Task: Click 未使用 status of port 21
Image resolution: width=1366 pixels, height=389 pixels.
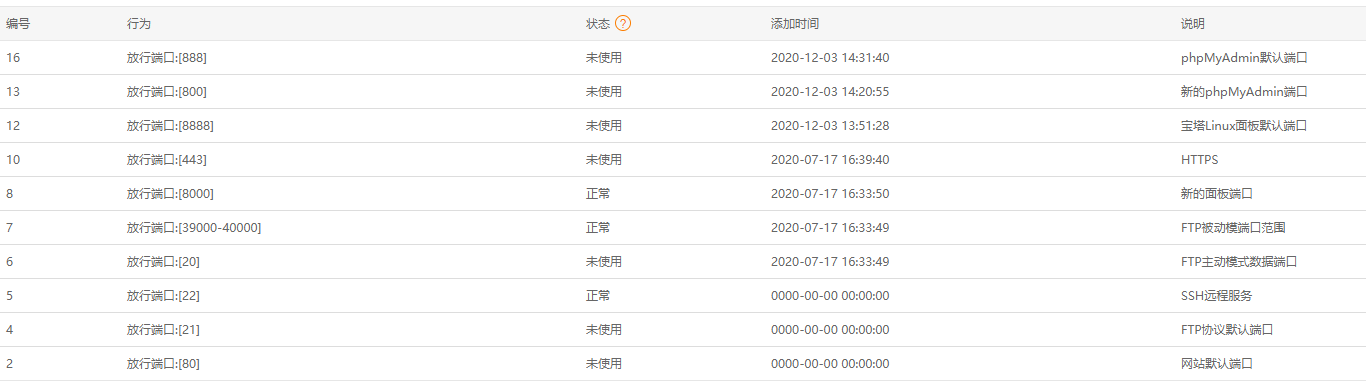Action: click(x=604, y=330)
